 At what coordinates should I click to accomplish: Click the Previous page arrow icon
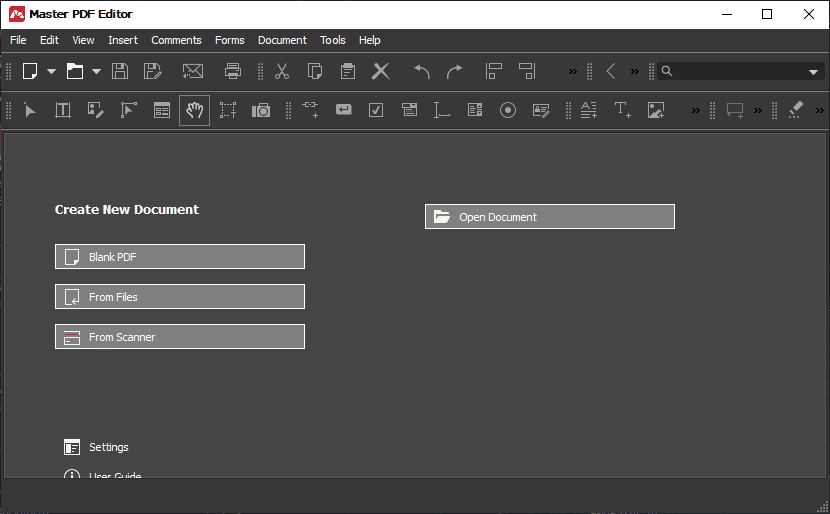611,71
